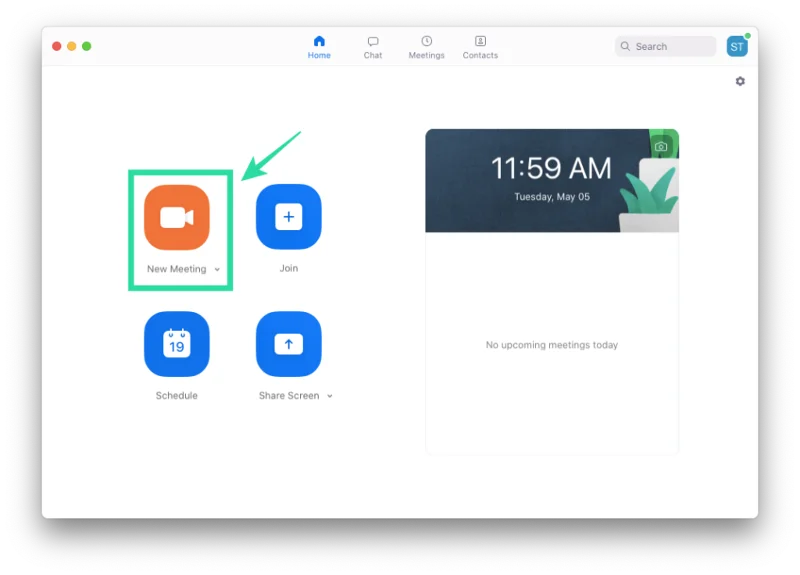Image resolution: width=800 pixels, height=575 pixels.
Task: Open settings with the gear icon
Action: click(740, 81)
